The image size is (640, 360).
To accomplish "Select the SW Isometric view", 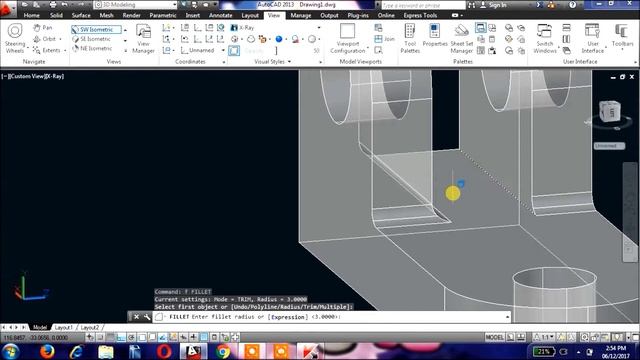I will pos(96,29).
